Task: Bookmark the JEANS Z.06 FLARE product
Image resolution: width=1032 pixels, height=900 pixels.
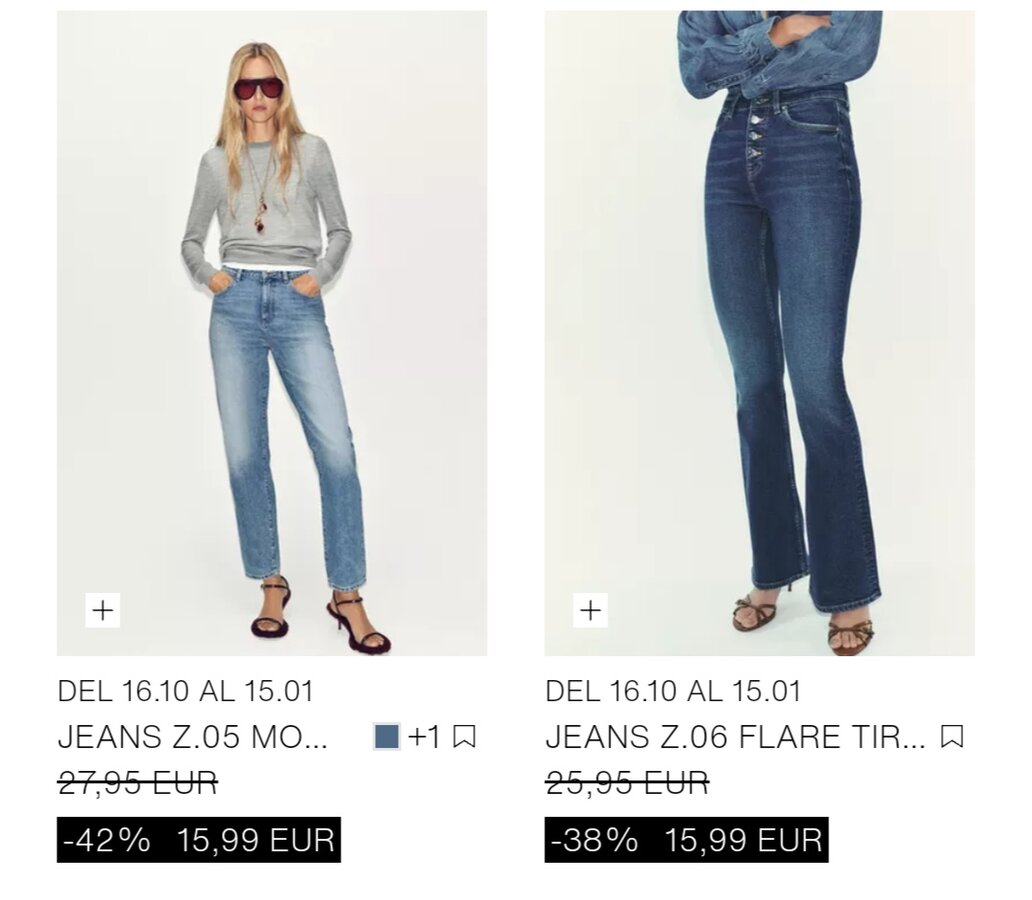Action: tap(952, 736)
